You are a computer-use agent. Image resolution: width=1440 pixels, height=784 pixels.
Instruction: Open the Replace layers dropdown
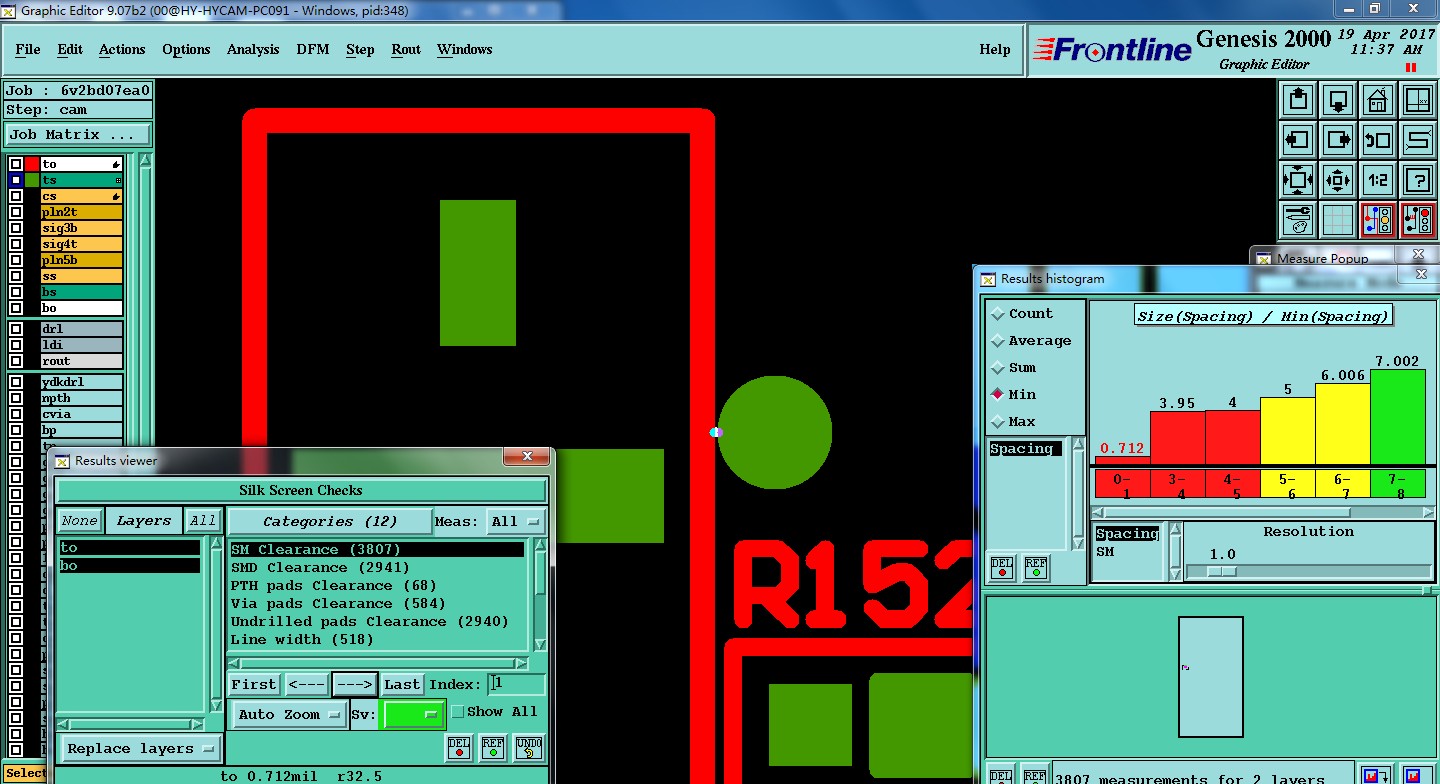(x=140, y=749)
